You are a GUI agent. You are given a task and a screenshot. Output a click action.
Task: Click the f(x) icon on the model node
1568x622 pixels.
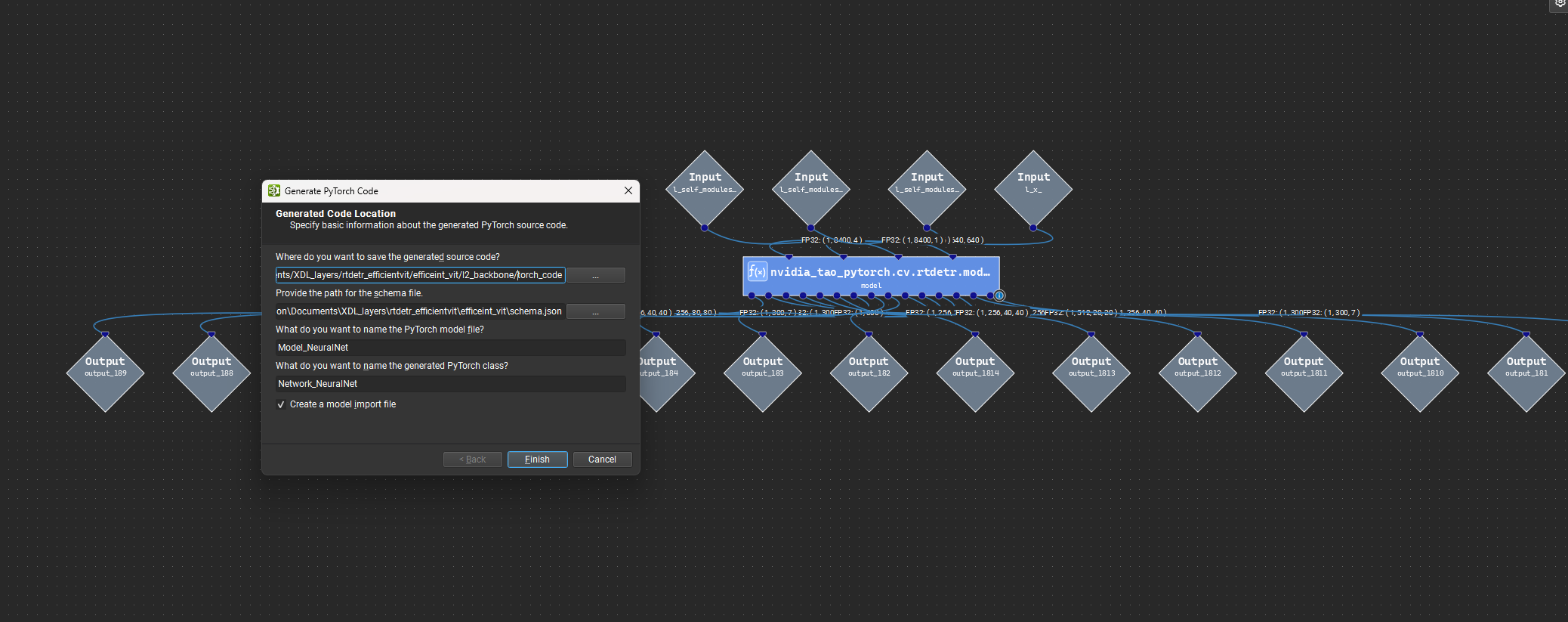pyautogui.click(x=758, y=271)
